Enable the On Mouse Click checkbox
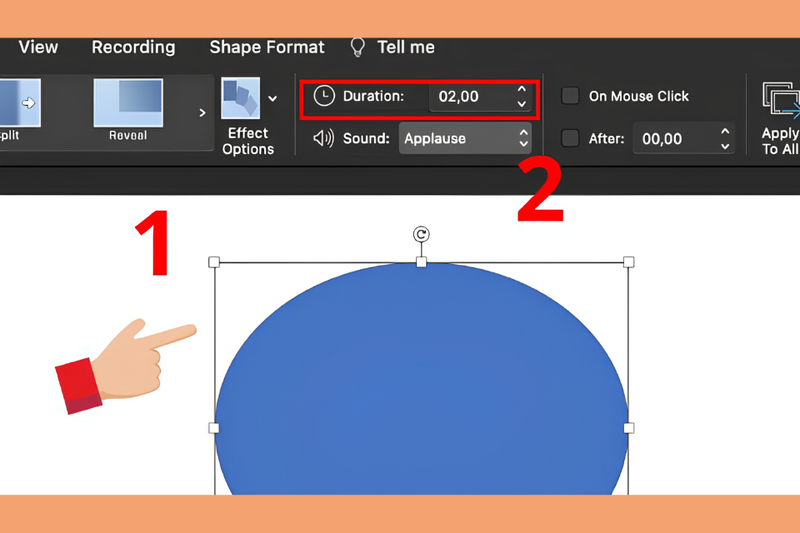The height and width of the screenshot is (533, 800). coord(570,96)
